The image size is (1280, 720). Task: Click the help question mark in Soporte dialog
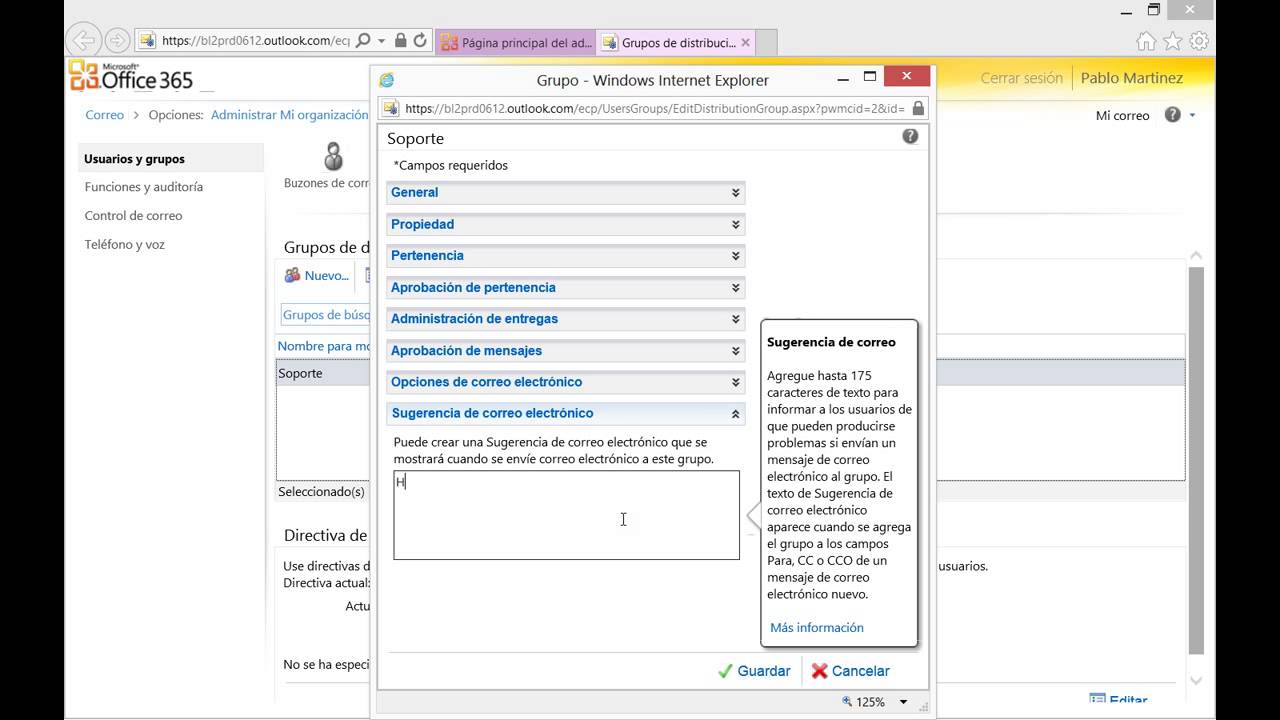coord(910,136)
